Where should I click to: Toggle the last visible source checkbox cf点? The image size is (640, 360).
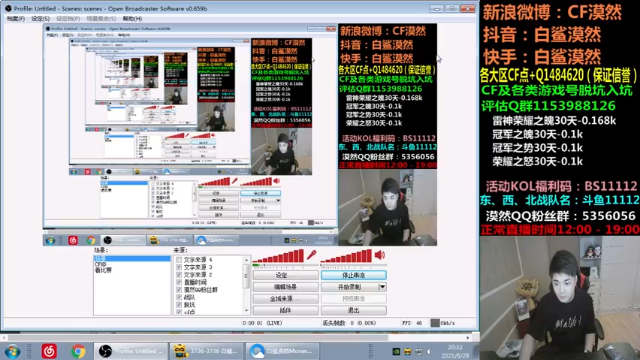point(179,312)
